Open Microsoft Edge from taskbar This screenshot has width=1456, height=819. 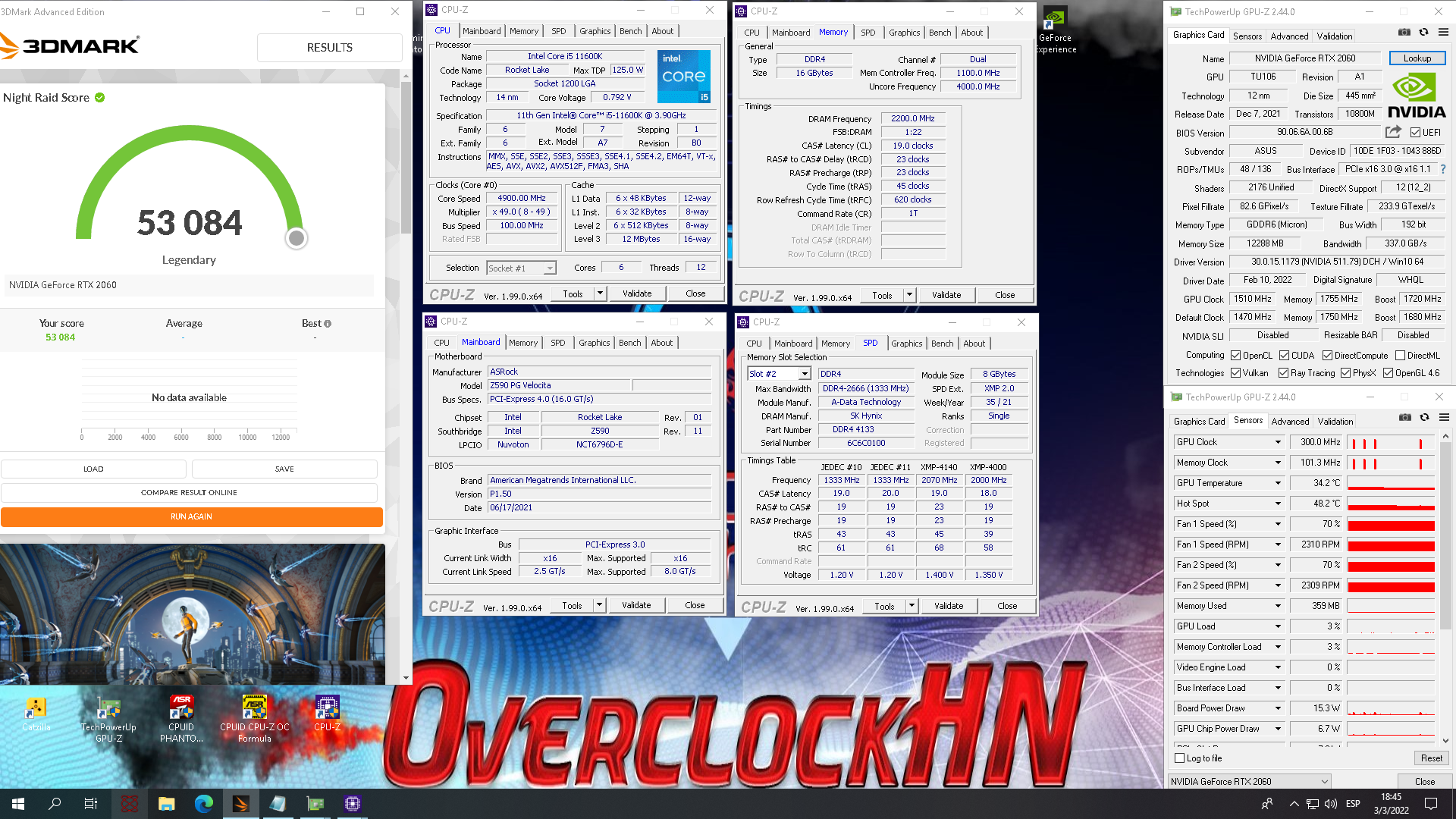pyautogui.click(x=203, y=804)
